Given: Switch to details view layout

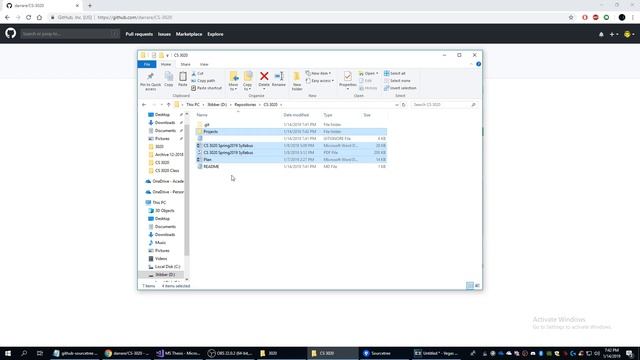Looking at the screenshot, I should tap(470, 286).
